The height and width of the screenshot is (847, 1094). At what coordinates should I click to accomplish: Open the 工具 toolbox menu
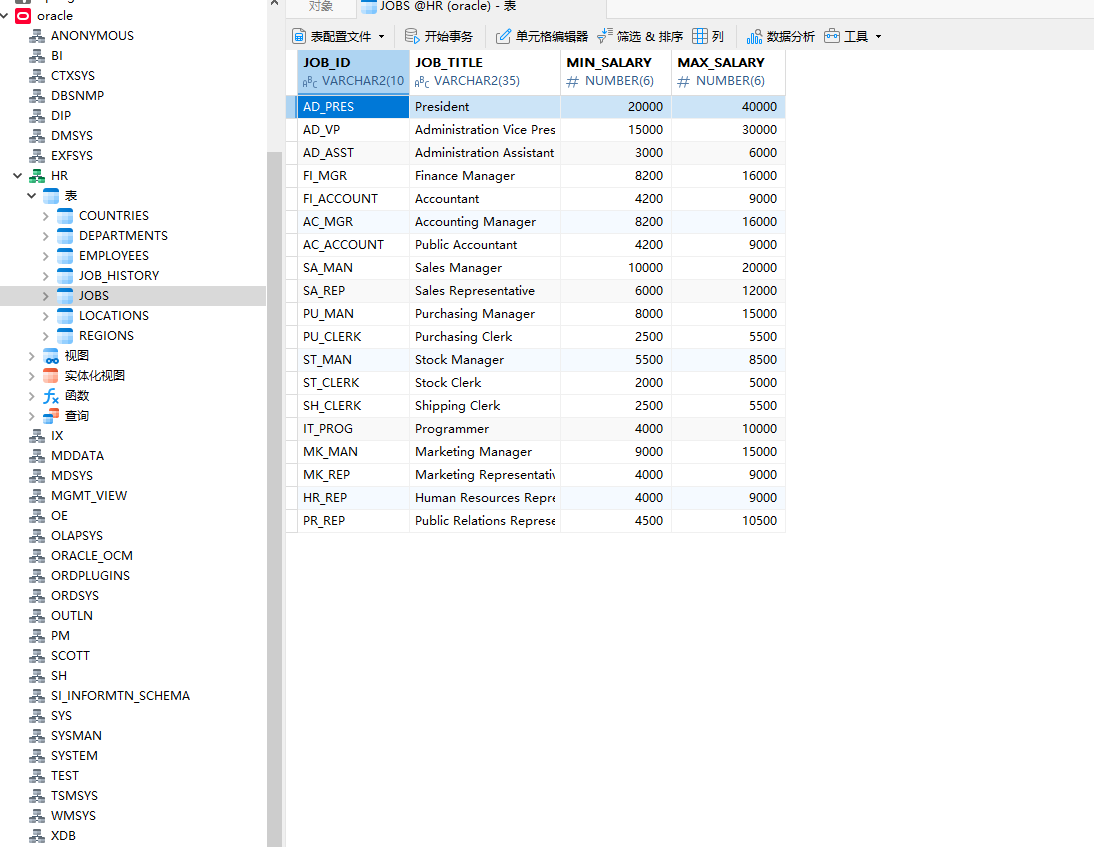[846, 36]
